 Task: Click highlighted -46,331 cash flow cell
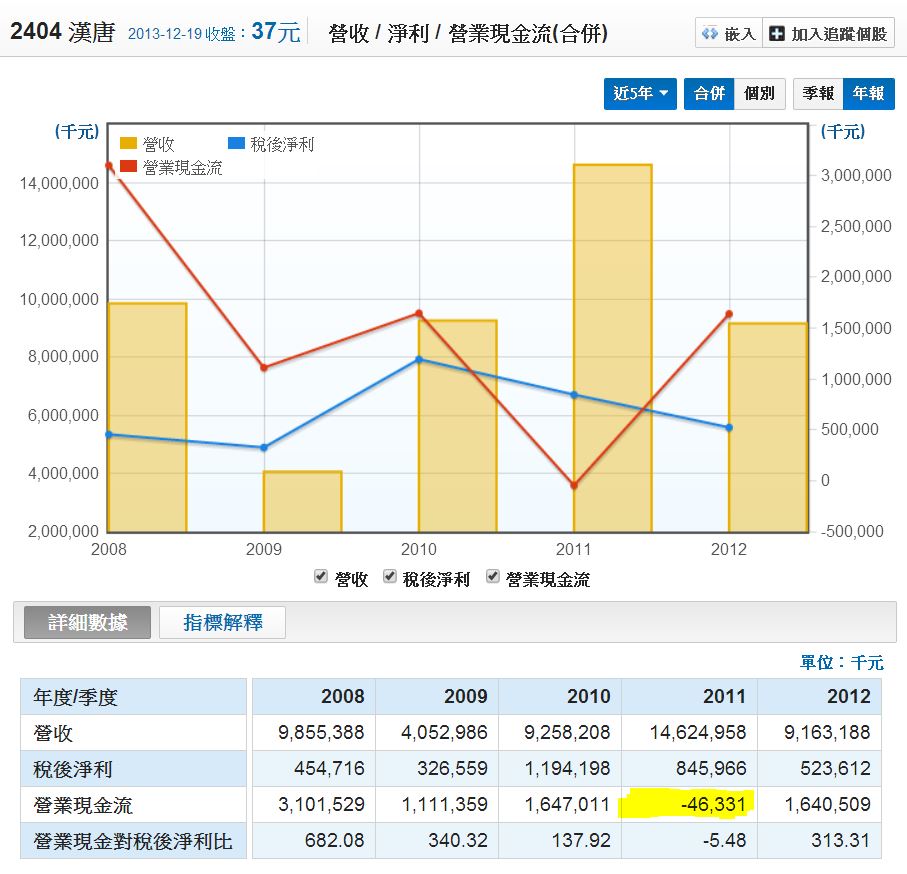point(688,805)
